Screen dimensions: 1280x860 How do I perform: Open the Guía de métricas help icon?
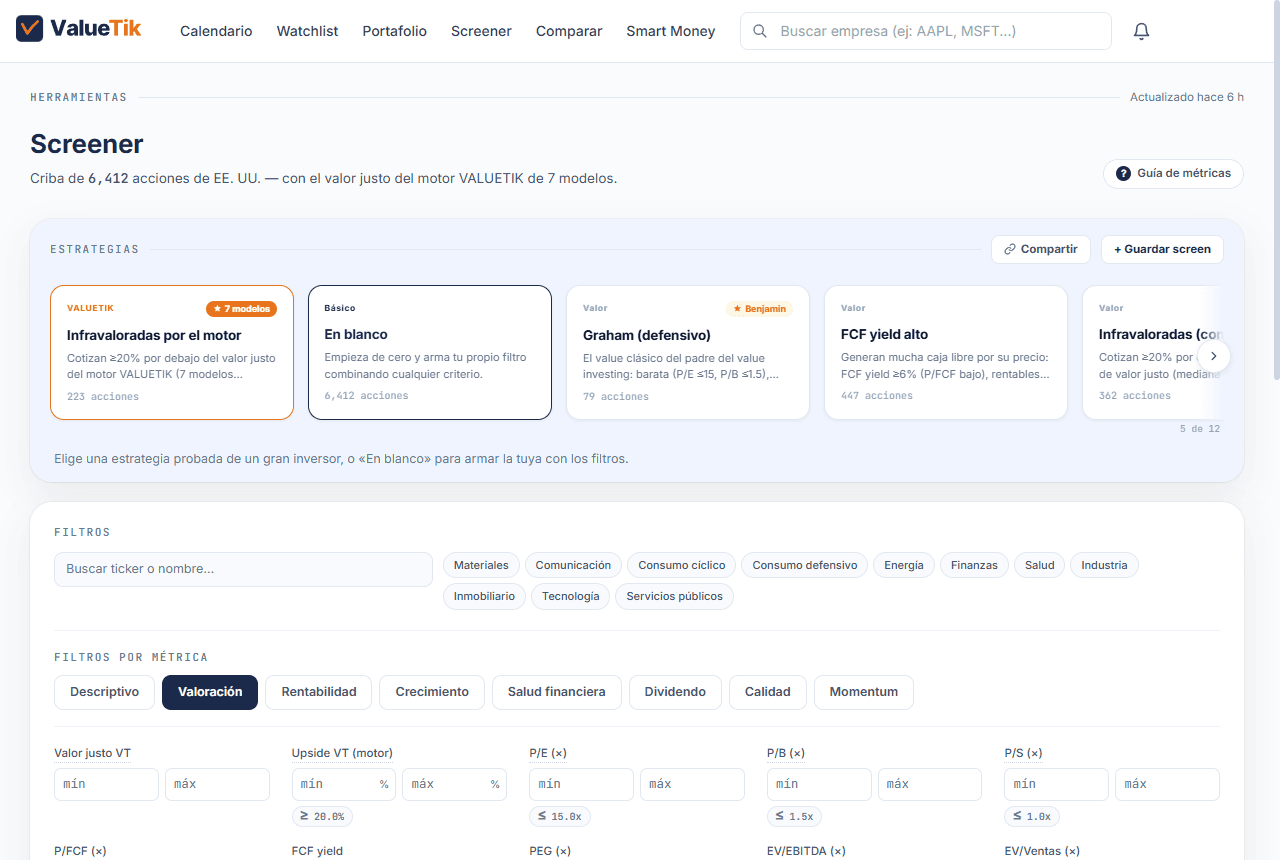pyautogui.click(x=1123, y=174)
